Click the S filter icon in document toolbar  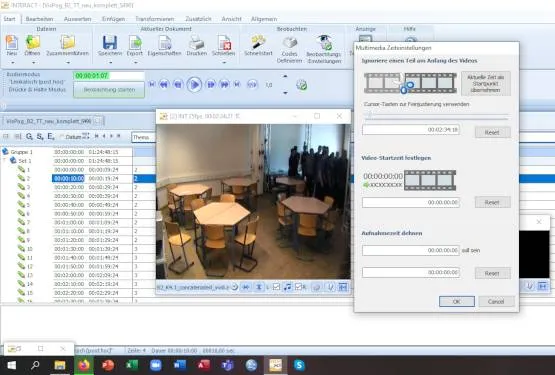(x=40, y=136)
